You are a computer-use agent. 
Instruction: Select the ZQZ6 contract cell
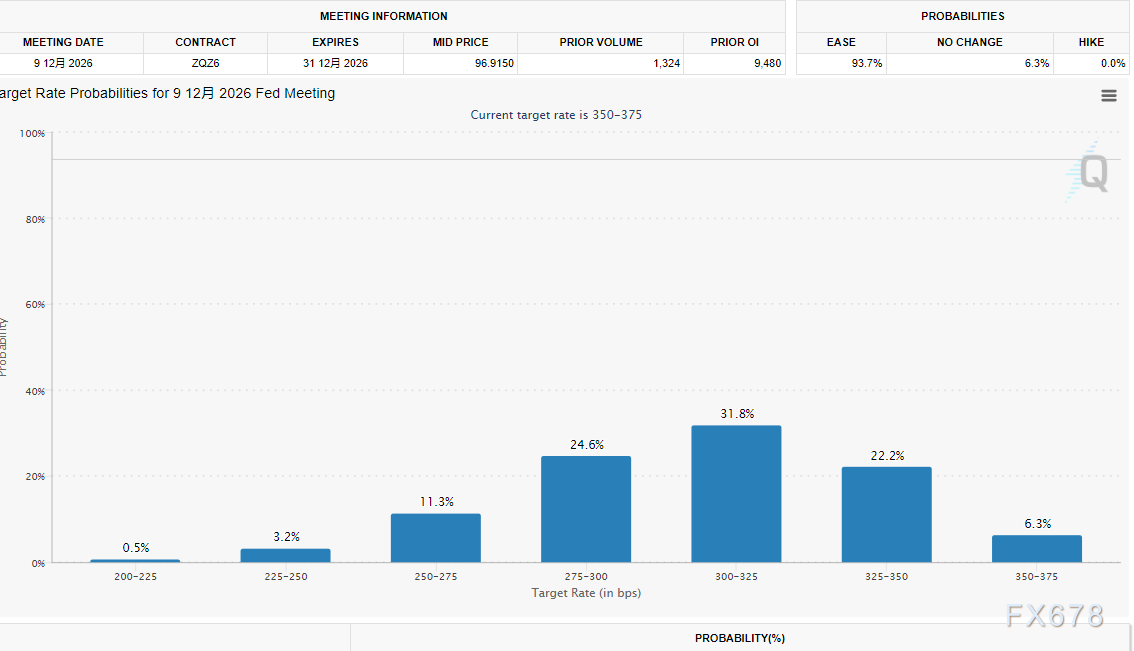pyautogui.click(x=205, y=64)
